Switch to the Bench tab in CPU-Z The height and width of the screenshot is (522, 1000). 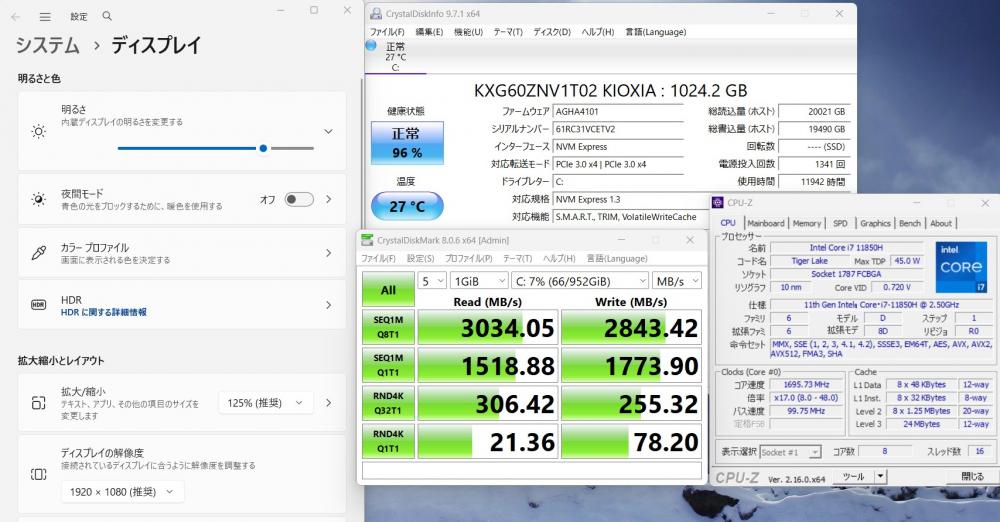click(910, 223)
